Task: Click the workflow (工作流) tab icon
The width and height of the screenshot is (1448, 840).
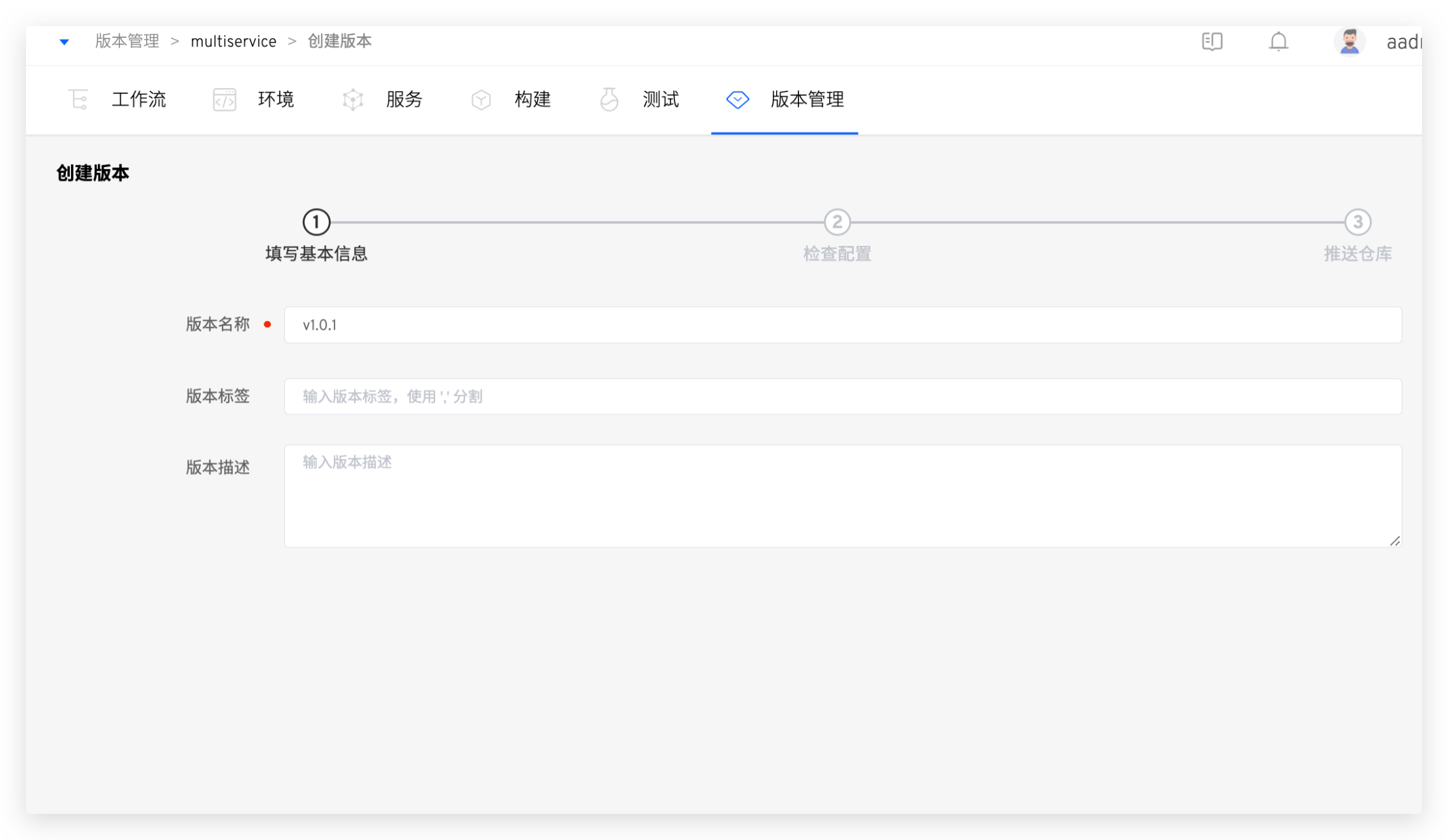Action: [x=78, y=100]
